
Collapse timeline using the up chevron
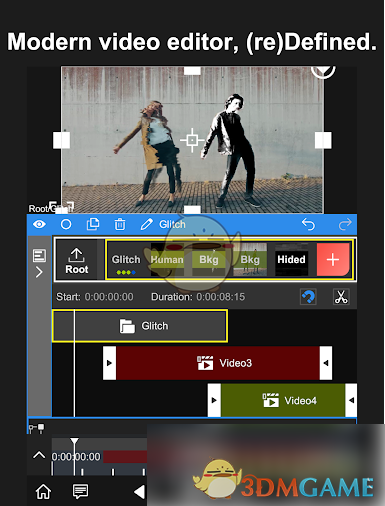tap(39, 455)
